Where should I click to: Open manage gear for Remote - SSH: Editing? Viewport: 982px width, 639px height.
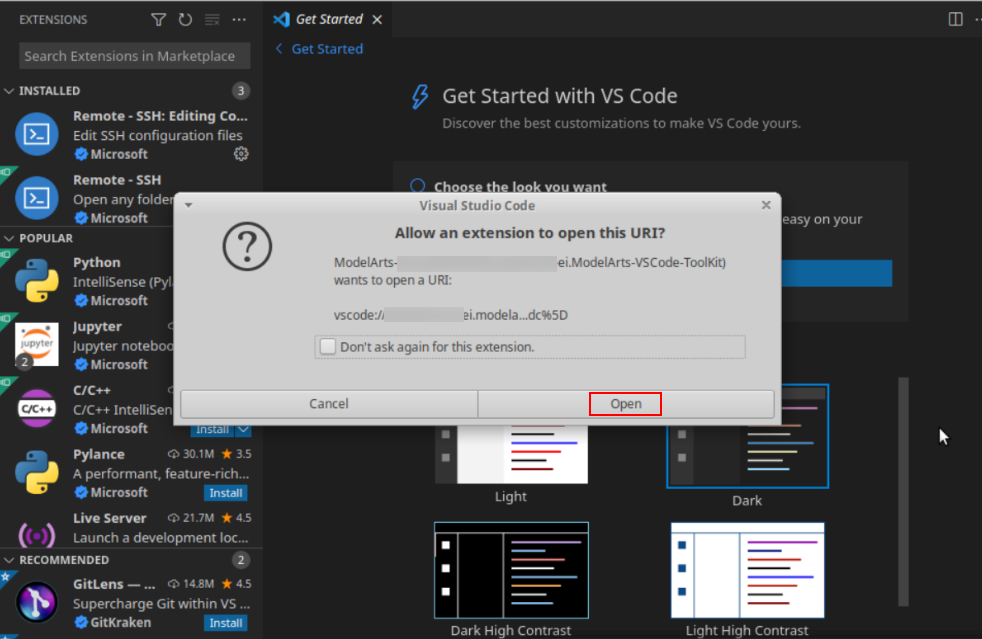pos(241,153)
